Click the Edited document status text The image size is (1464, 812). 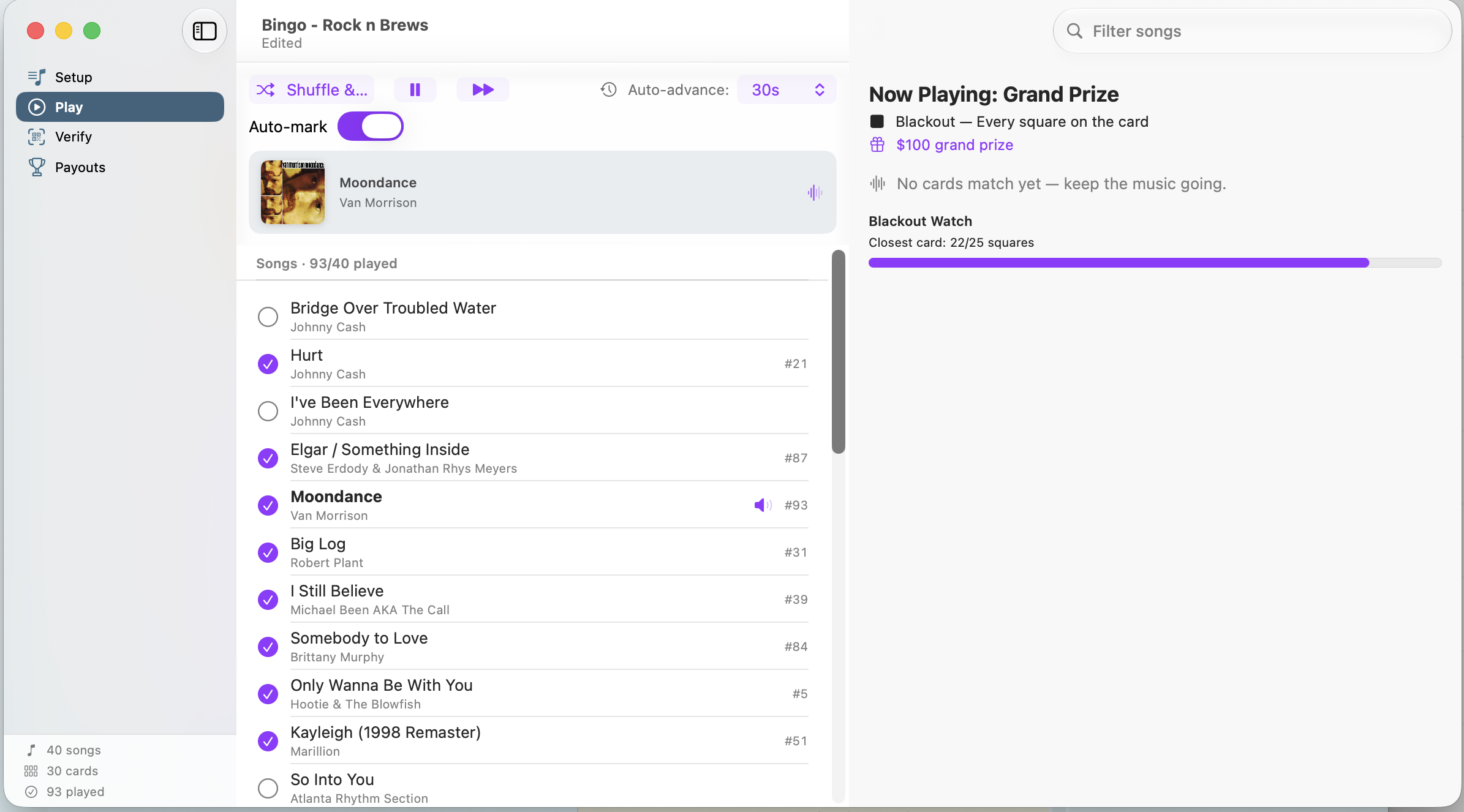282,43
